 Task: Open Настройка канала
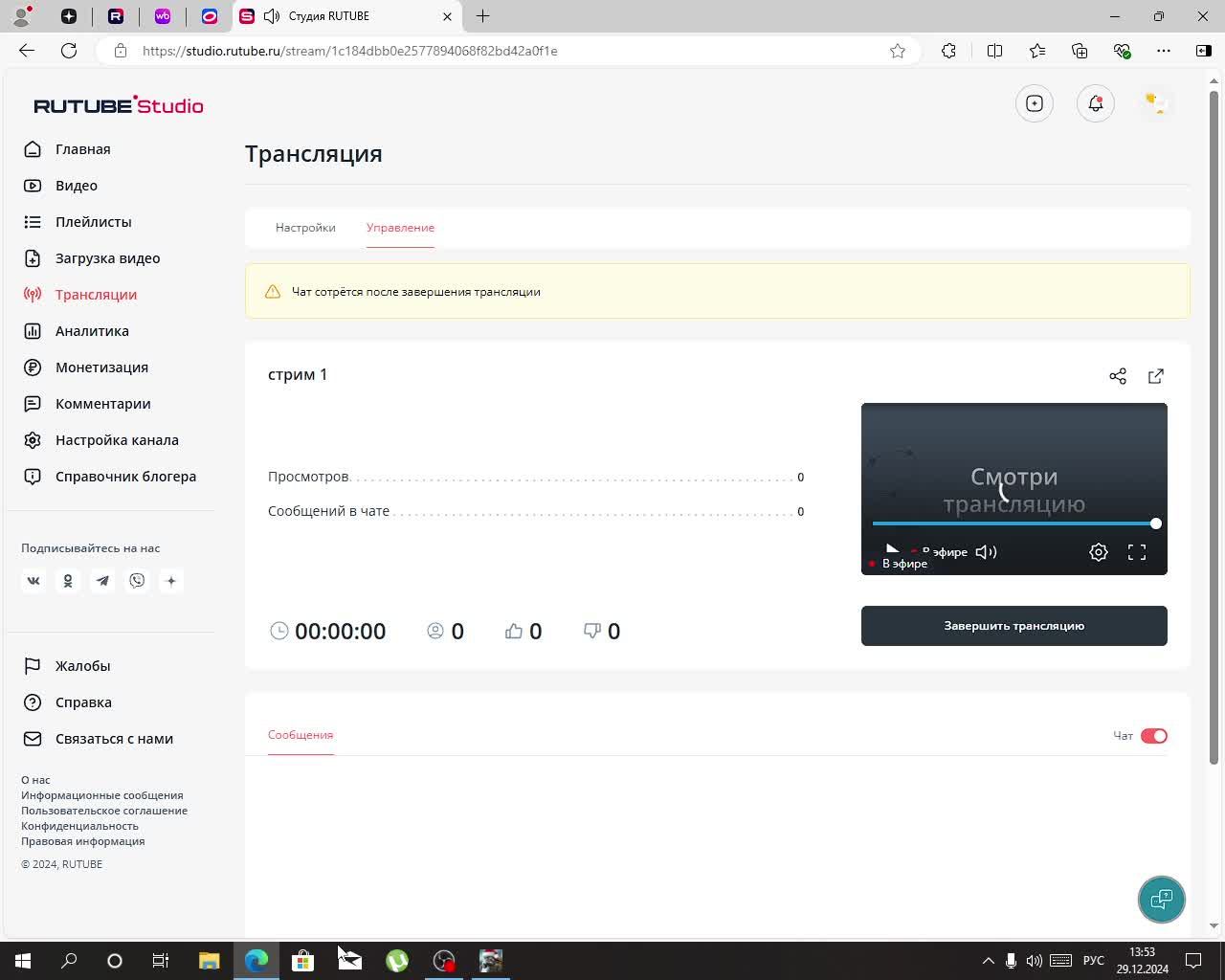101,440
